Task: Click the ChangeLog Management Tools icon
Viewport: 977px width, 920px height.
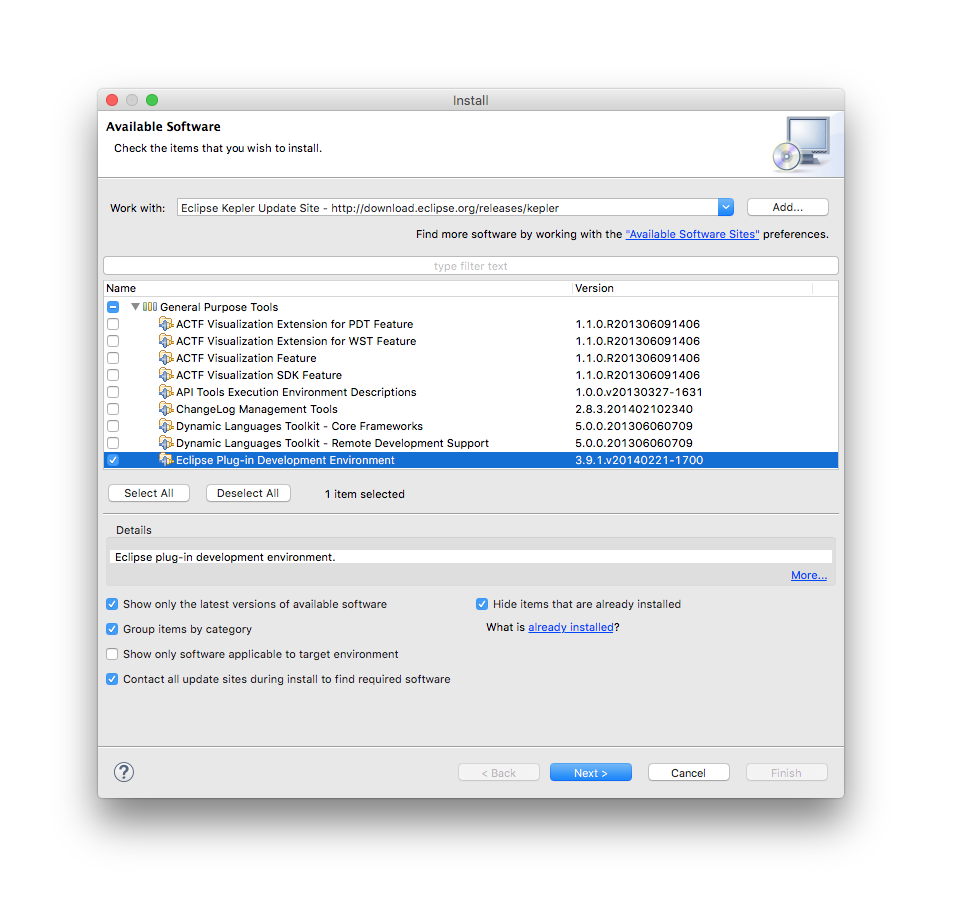Action: (166, 409)
